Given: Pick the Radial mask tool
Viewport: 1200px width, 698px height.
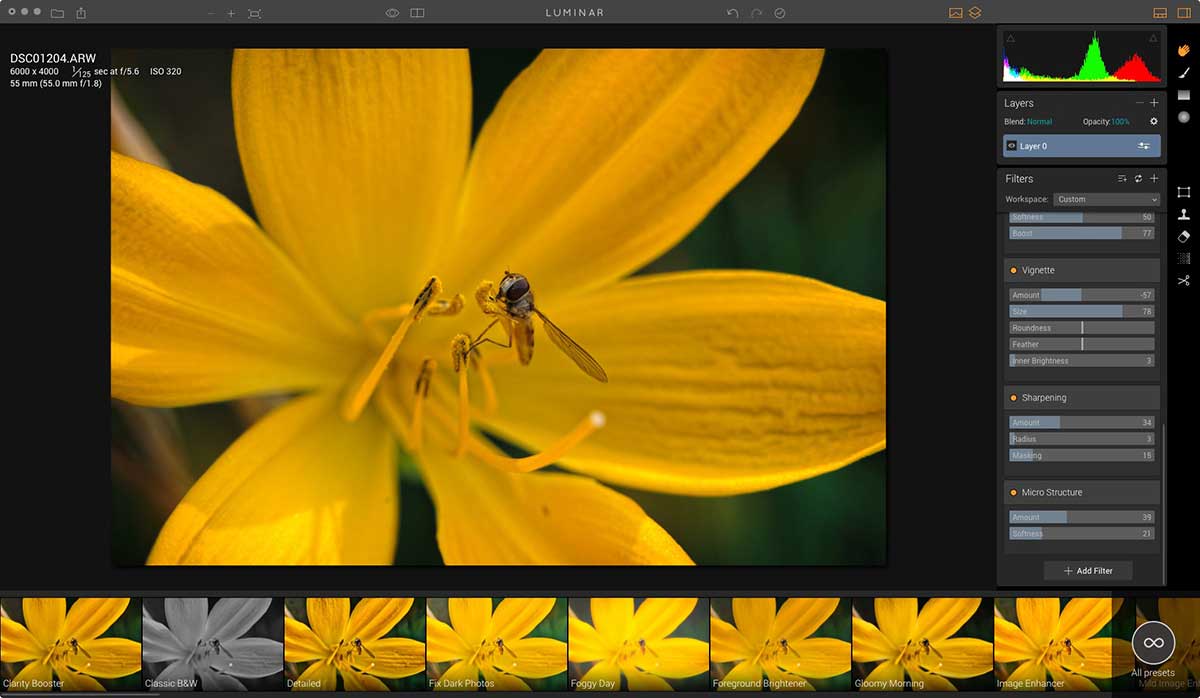Looking at the screenshot, I should 1184,117.
